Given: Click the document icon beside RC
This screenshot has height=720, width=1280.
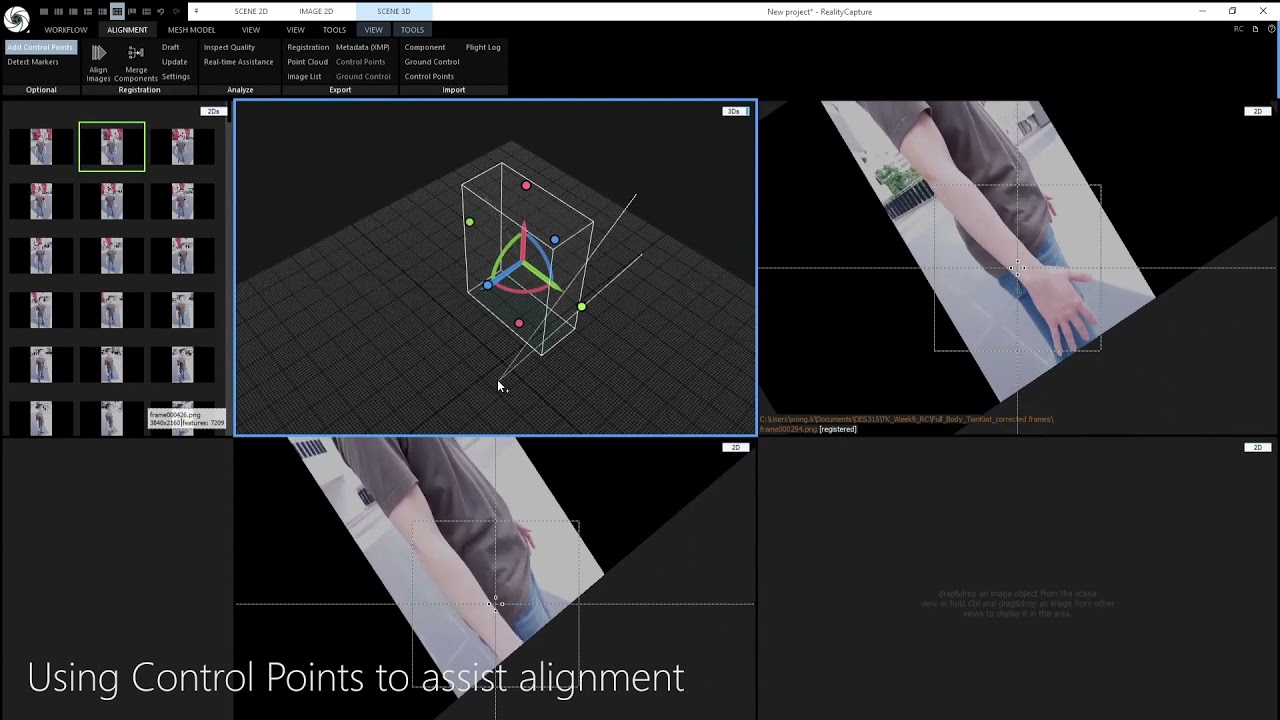Looking at the screenshot, I should click(1255, 29).
